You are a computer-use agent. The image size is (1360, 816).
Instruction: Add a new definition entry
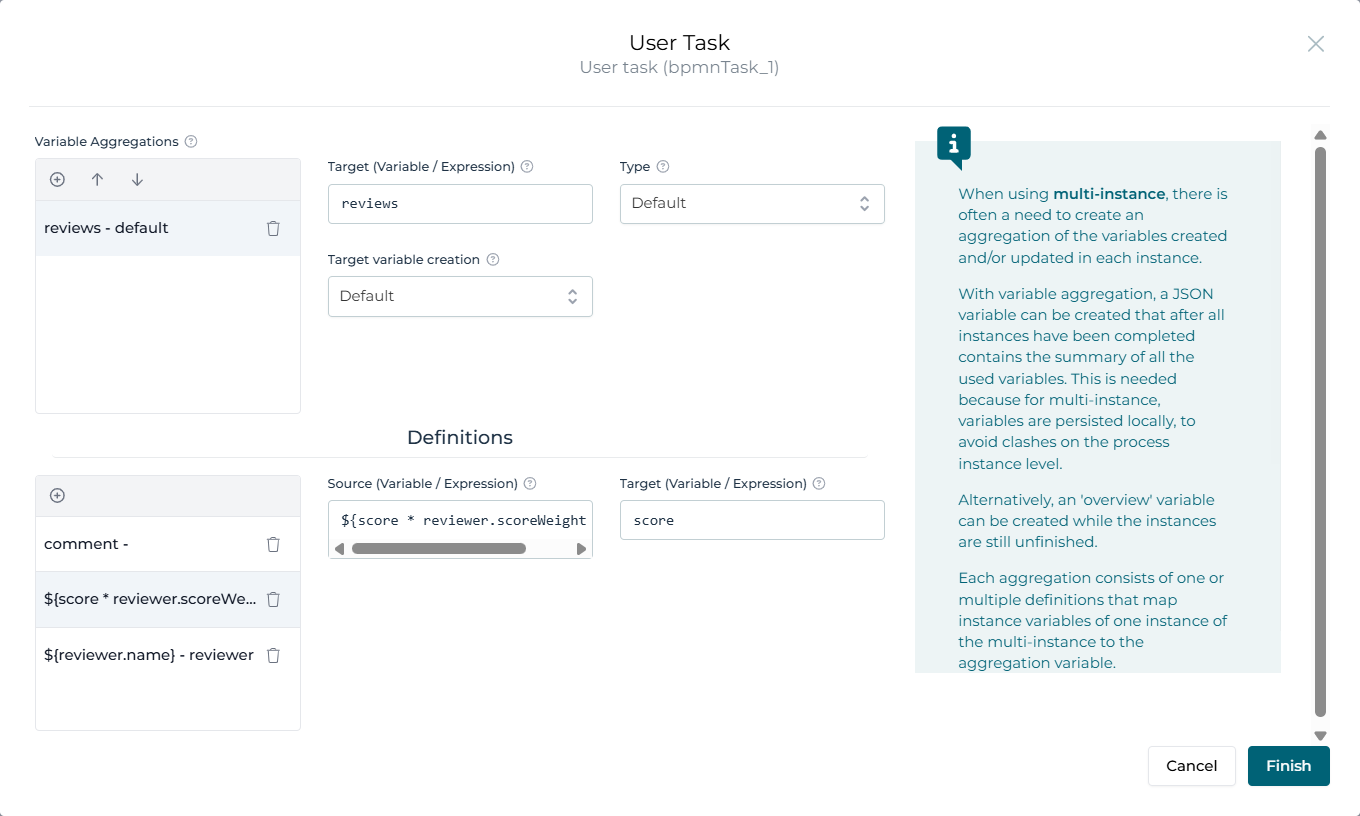pos(57,496)
